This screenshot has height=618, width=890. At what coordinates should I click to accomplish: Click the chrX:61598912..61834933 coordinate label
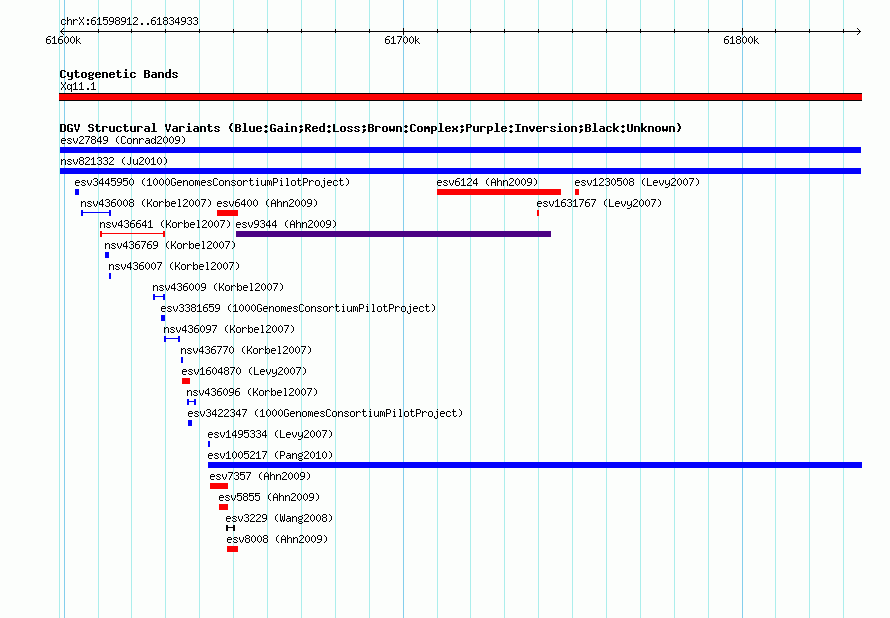pyautogui.click(x=129, y=21)
